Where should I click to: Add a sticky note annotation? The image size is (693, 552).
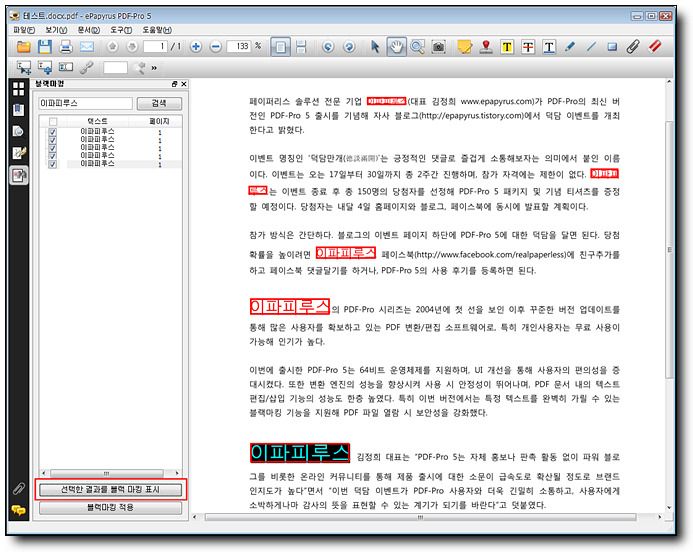pos(465,46)
